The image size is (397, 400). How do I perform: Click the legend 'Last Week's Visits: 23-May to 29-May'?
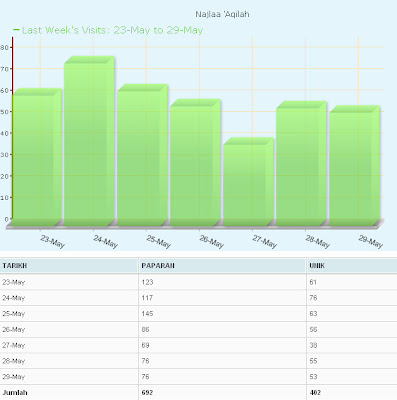pos(108,30)
